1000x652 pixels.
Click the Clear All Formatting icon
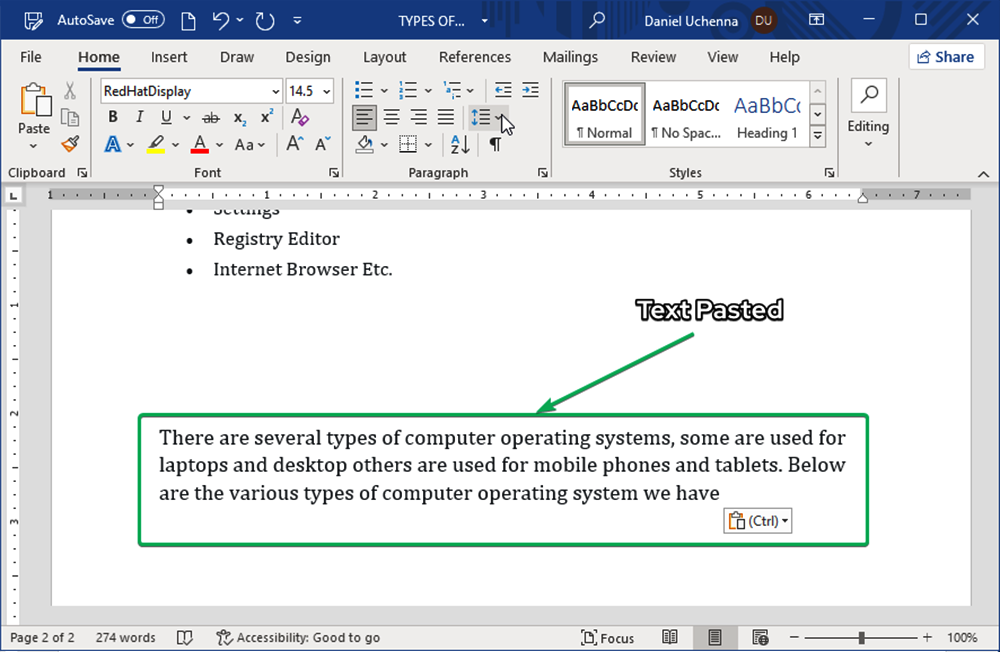[299, 117]
